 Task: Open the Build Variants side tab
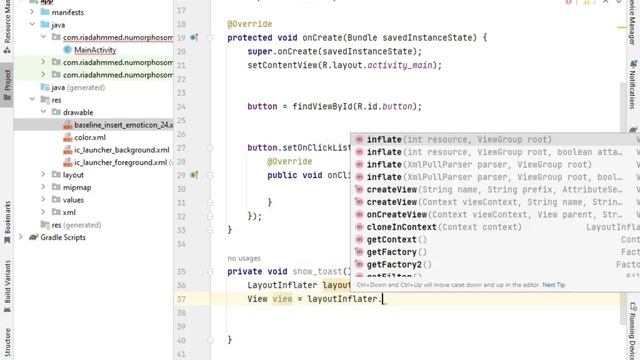(7, 287)
